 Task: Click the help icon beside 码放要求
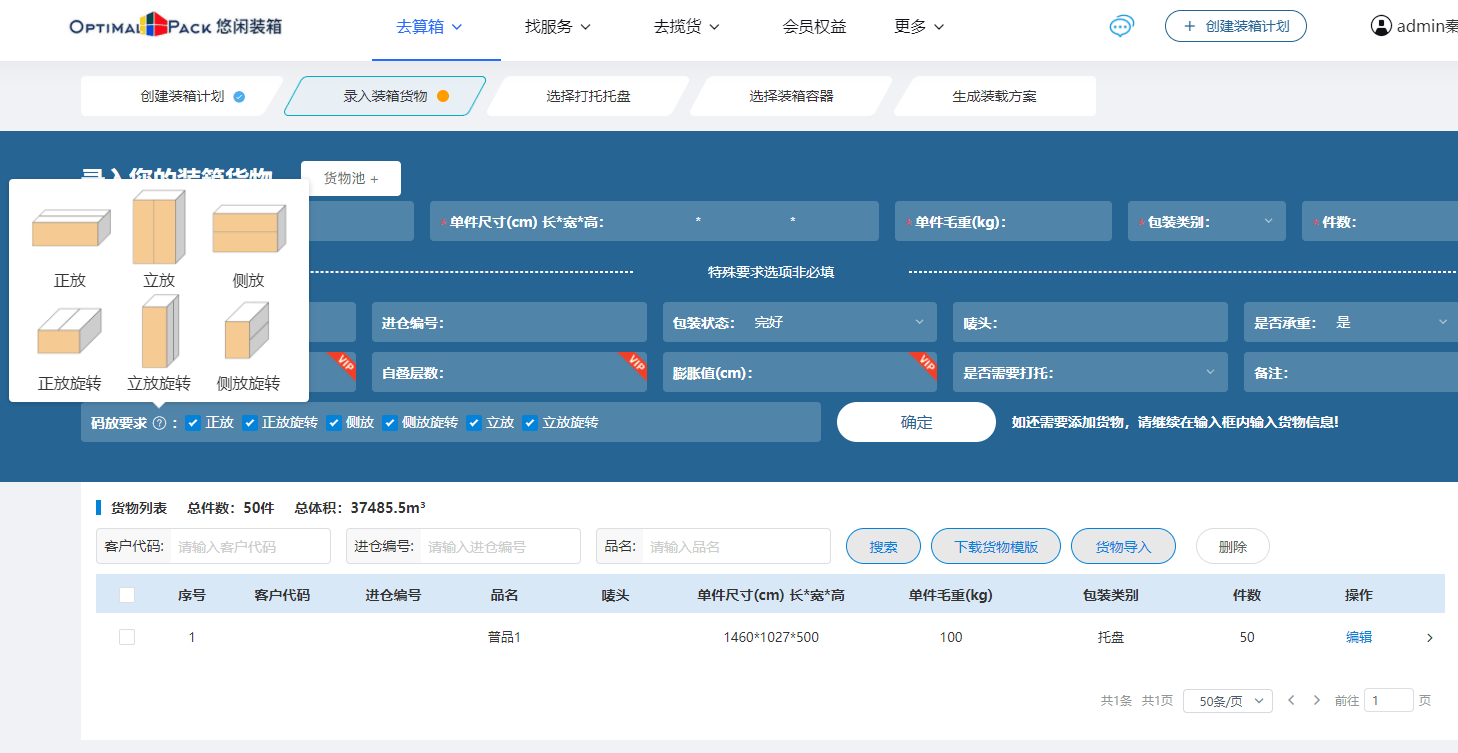pos(159,423)
